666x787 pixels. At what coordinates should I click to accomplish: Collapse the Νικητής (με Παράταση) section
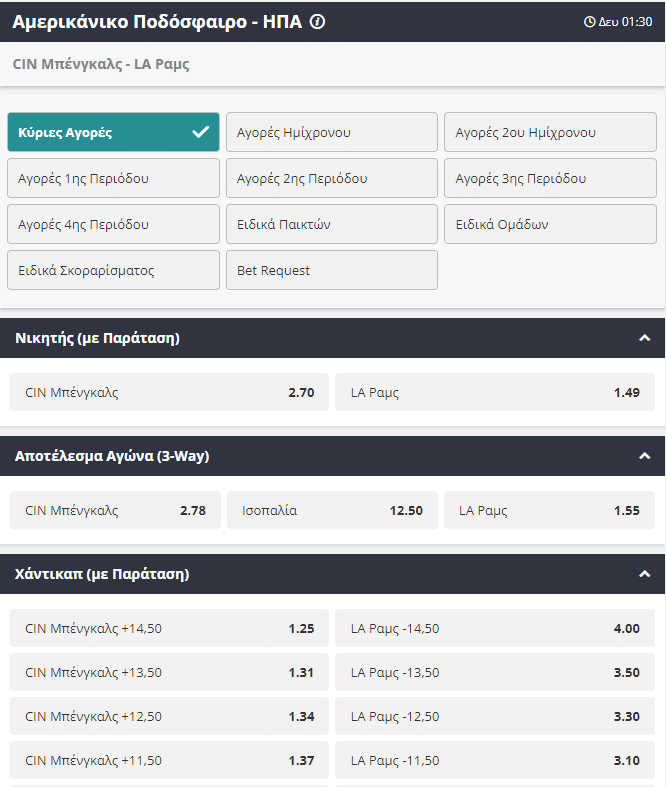(x=644, y=338)
